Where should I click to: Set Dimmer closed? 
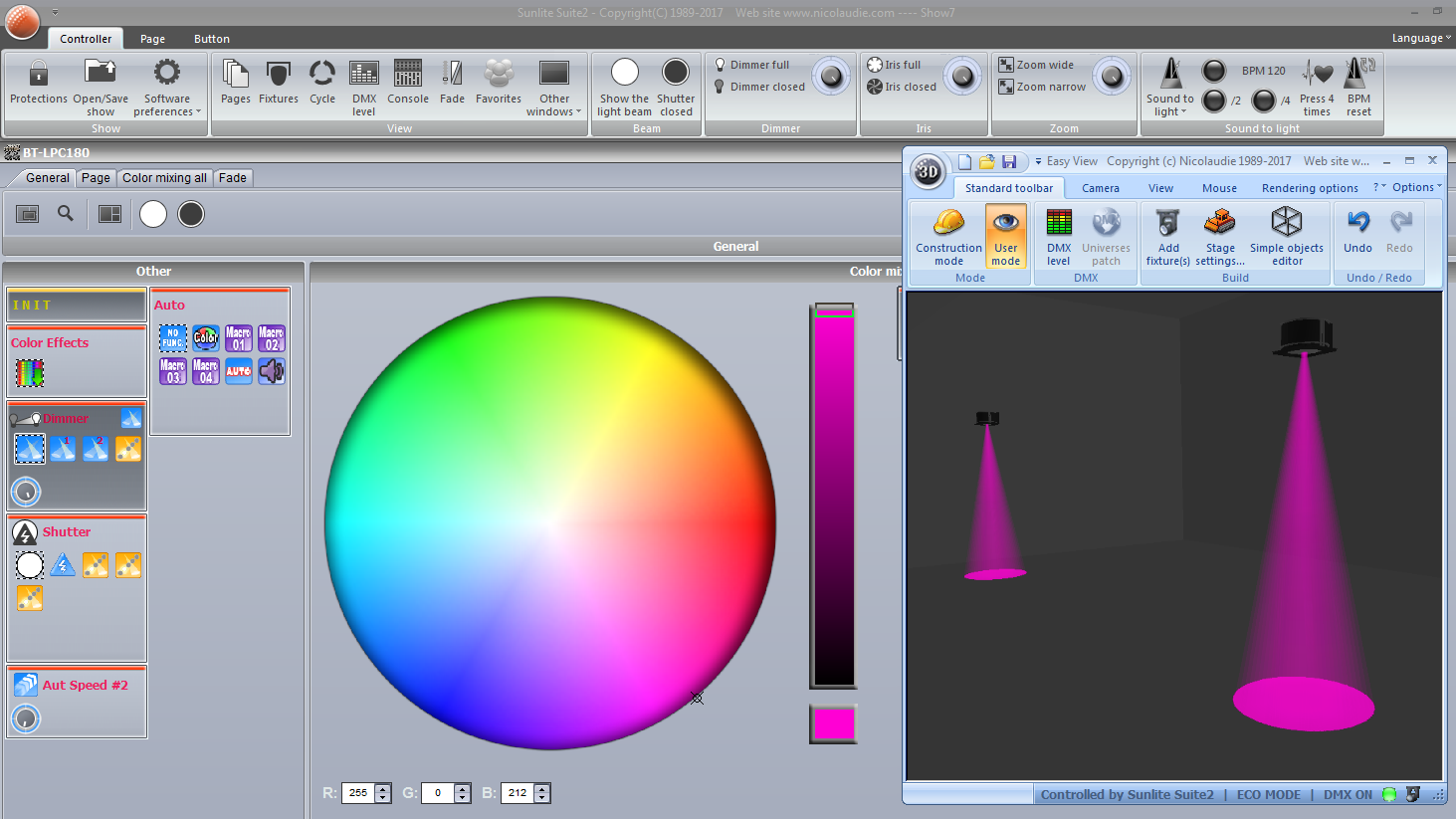tap(759, 87)
